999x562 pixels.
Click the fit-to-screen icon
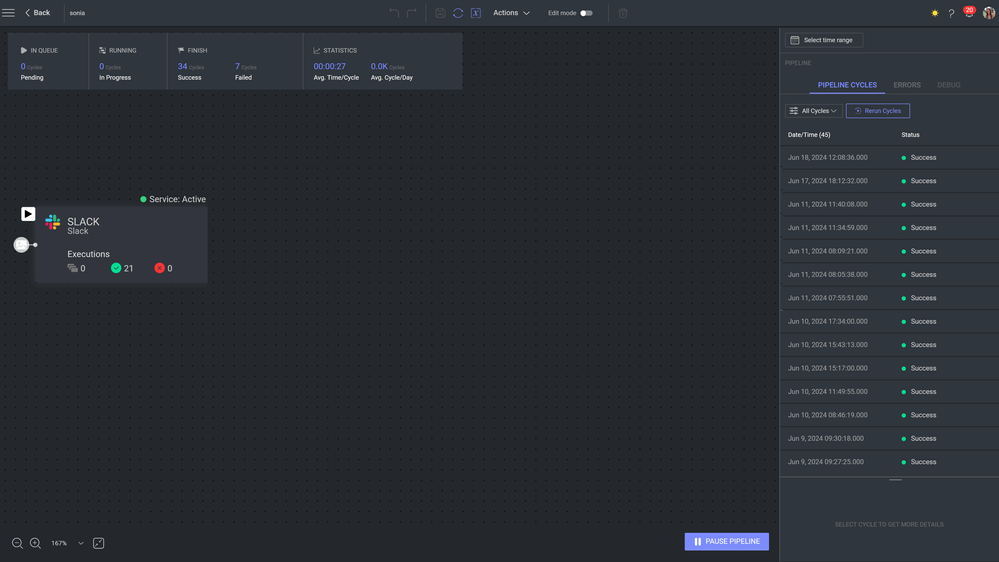point(99,544)
